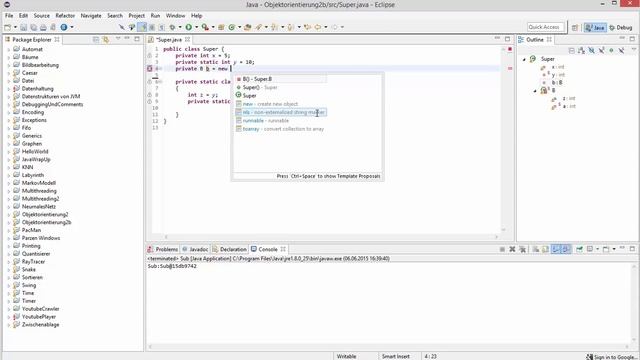Click the Save All toolbar icon
Image resolution: width=640 pixels, height=360 pixels.
coord(33,27)
